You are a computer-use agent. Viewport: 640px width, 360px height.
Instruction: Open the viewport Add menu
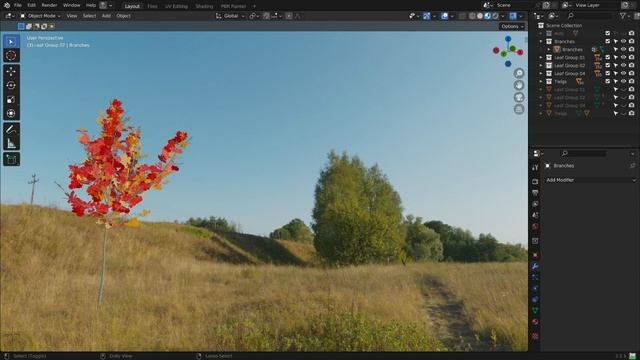[x=106, y=16]
